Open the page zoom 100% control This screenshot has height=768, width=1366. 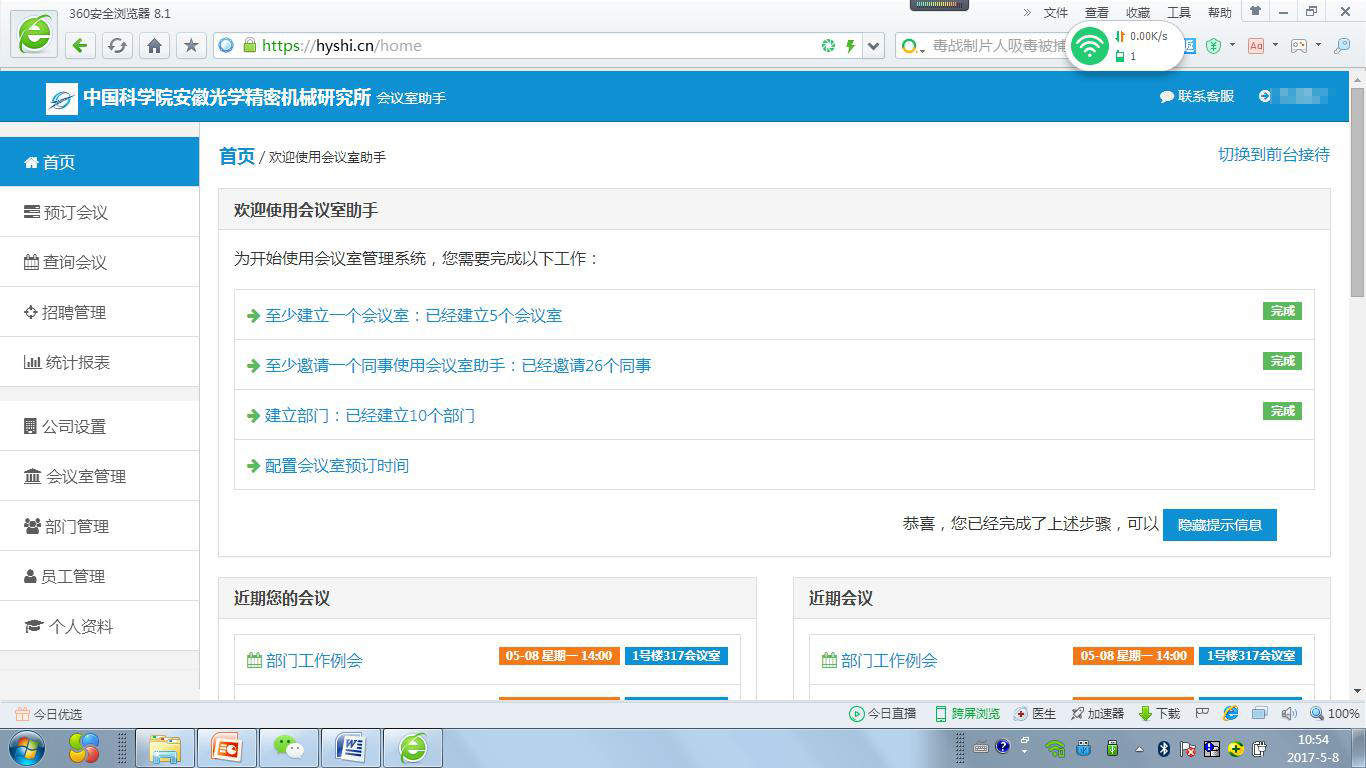tap(1335, 713)
